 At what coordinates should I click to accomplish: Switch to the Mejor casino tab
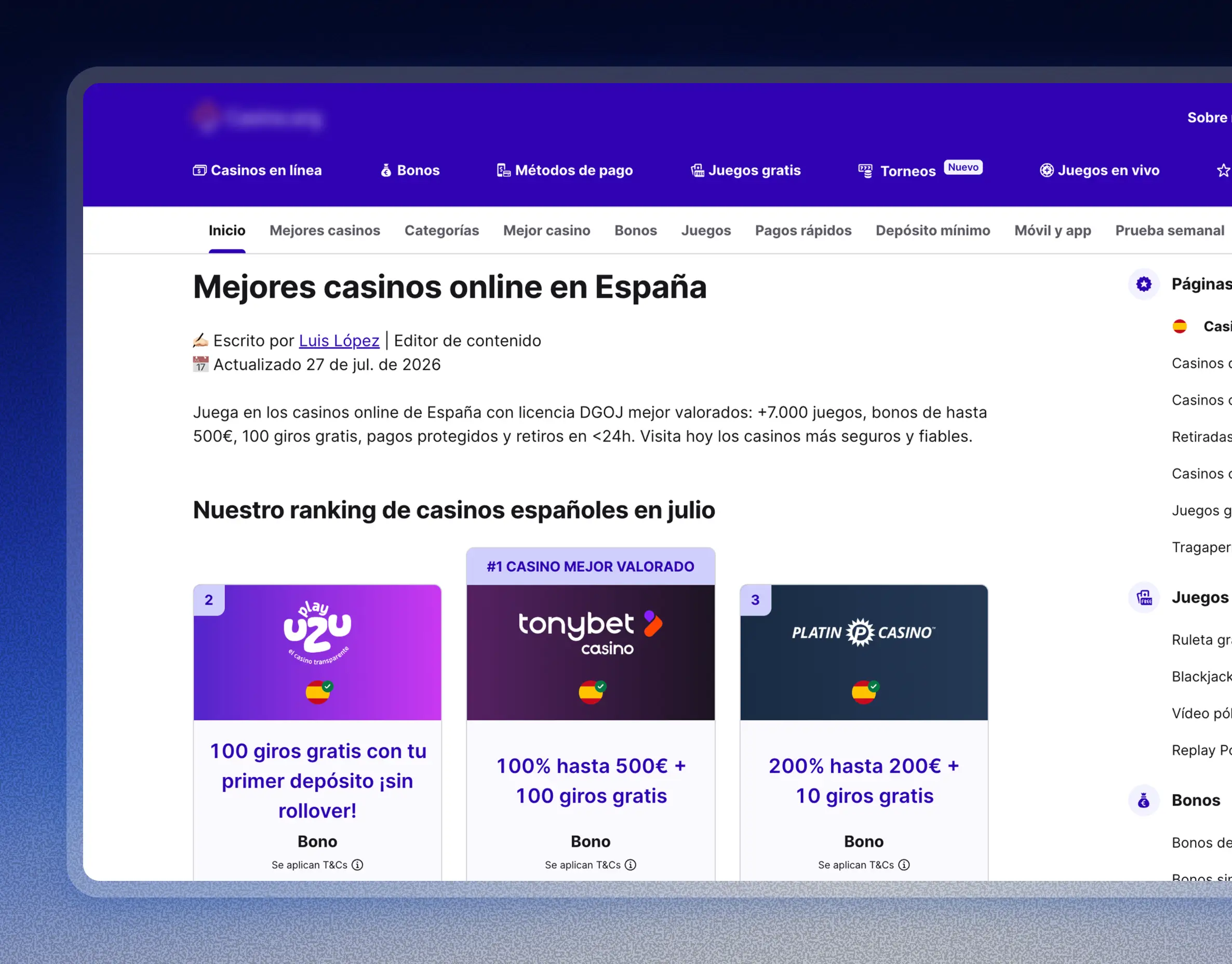547,230
